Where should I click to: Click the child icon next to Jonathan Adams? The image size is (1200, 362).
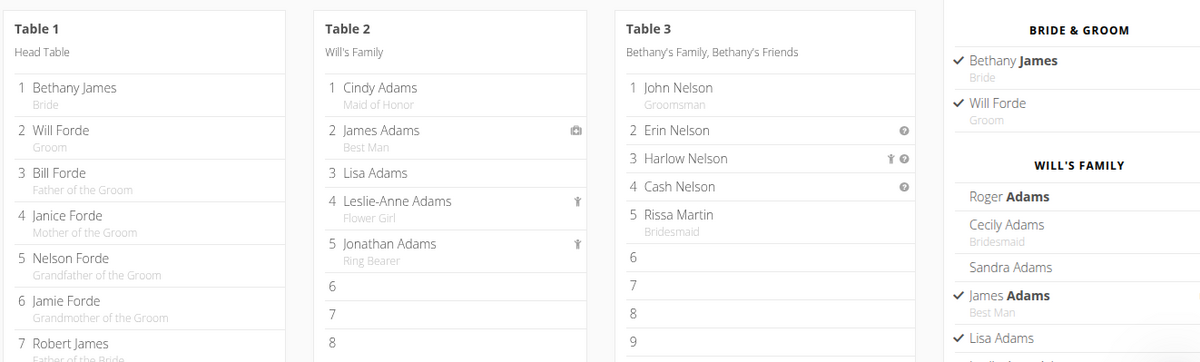(x=578, y=244)
